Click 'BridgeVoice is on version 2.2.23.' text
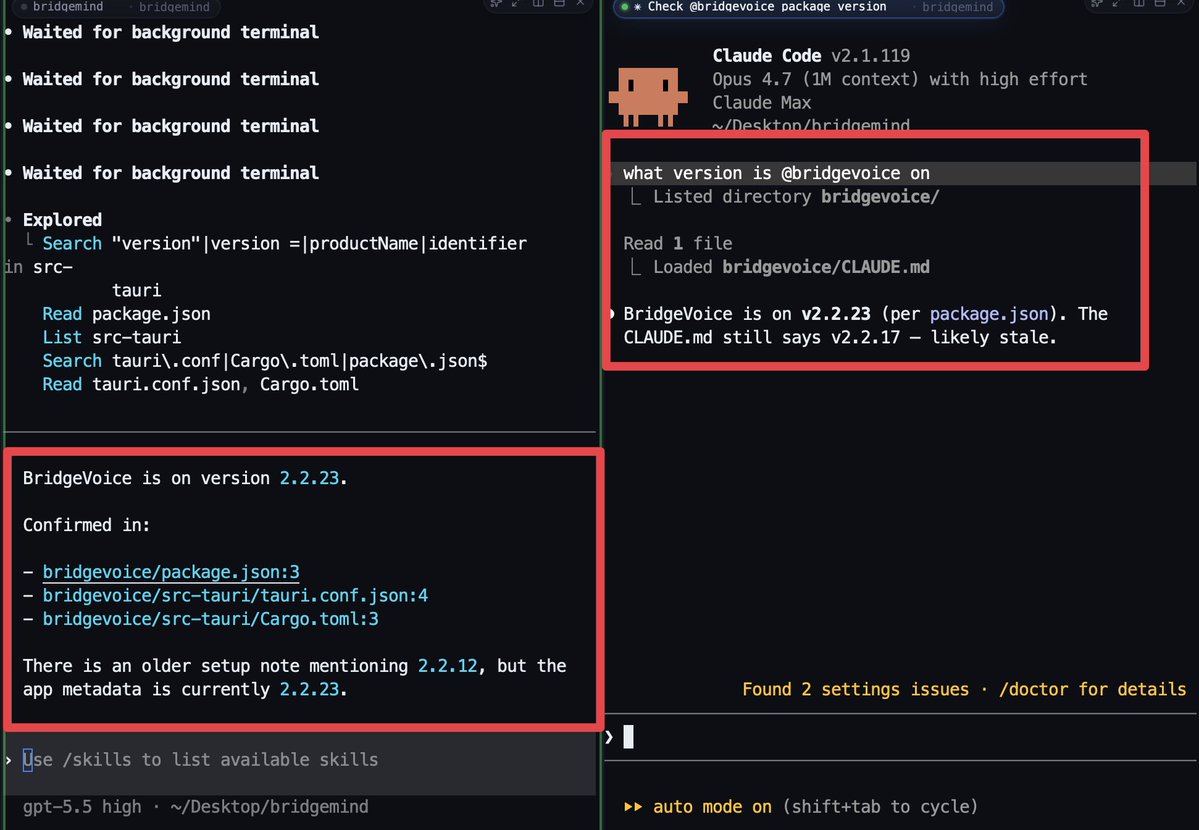This screenshot has height=830, width=1199. coord(185,478)
